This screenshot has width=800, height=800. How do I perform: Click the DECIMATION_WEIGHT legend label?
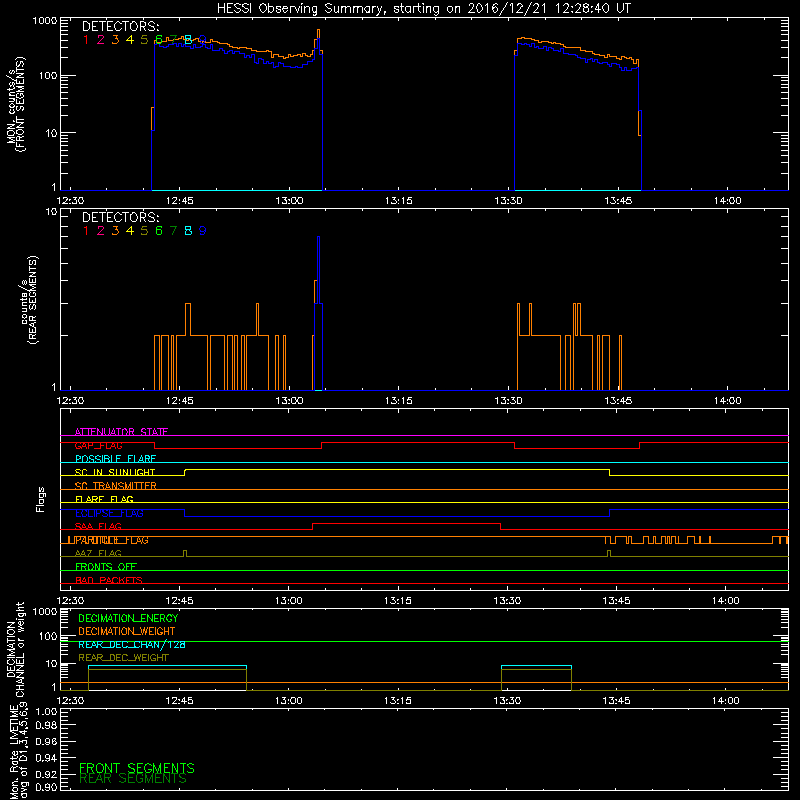point(127,632)
